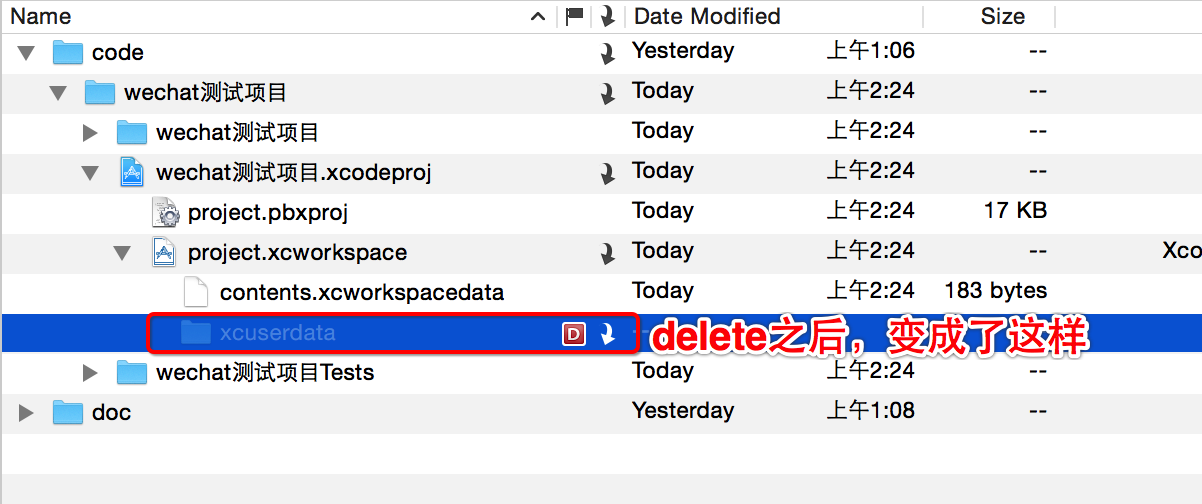Screen dimensions: 1202x504
Task: Collapse the wechat测试项目.xcodeproj disclosure triangle
Action: tap(90, 172)
